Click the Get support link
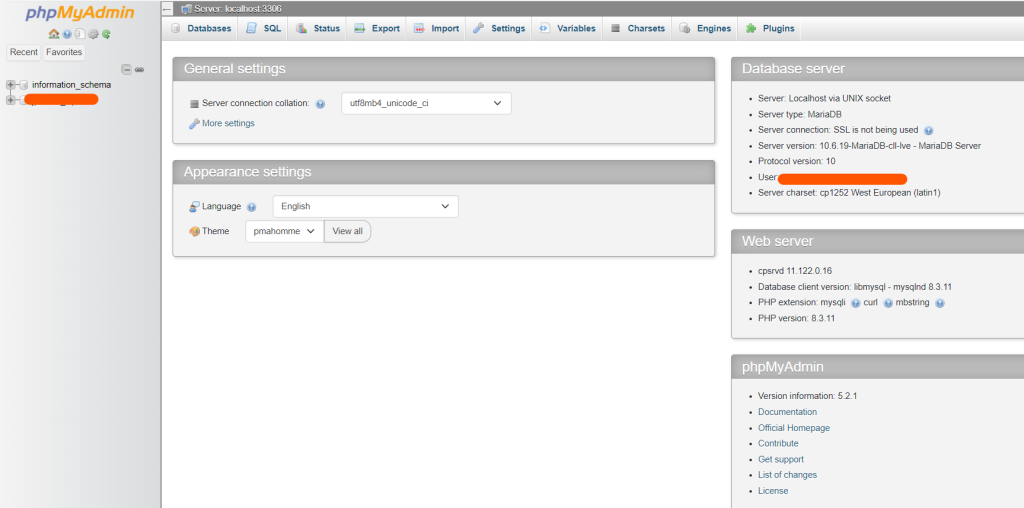 point(780,460)
